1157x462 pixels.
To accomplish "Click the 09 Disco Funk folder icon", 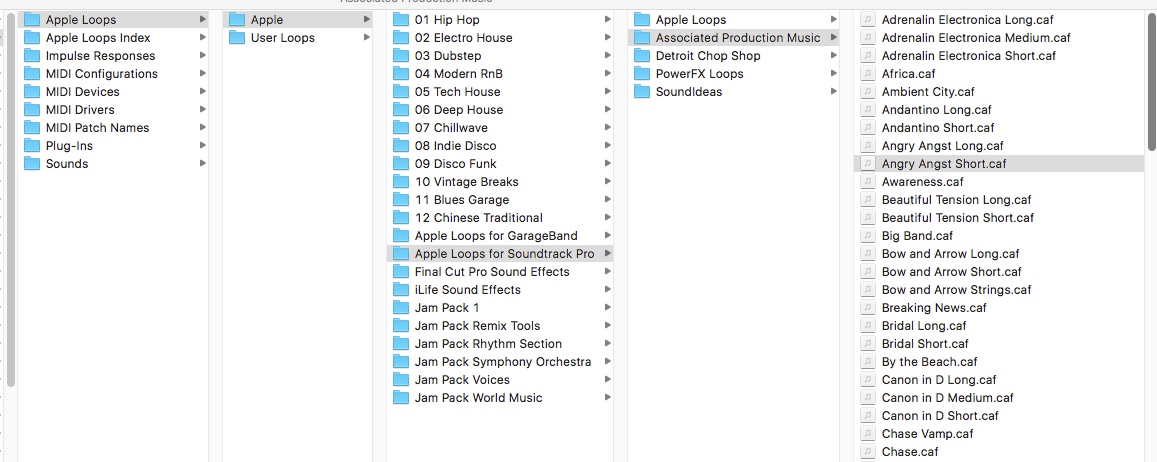I will pos(401,164).
